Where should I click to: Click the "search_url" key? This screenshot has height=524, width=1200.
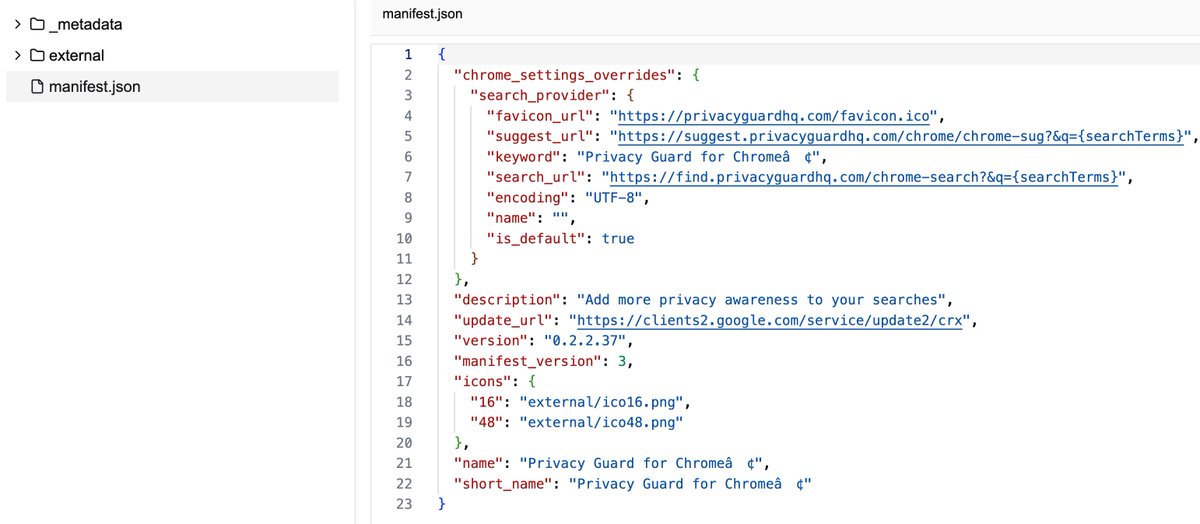[538, 177]
